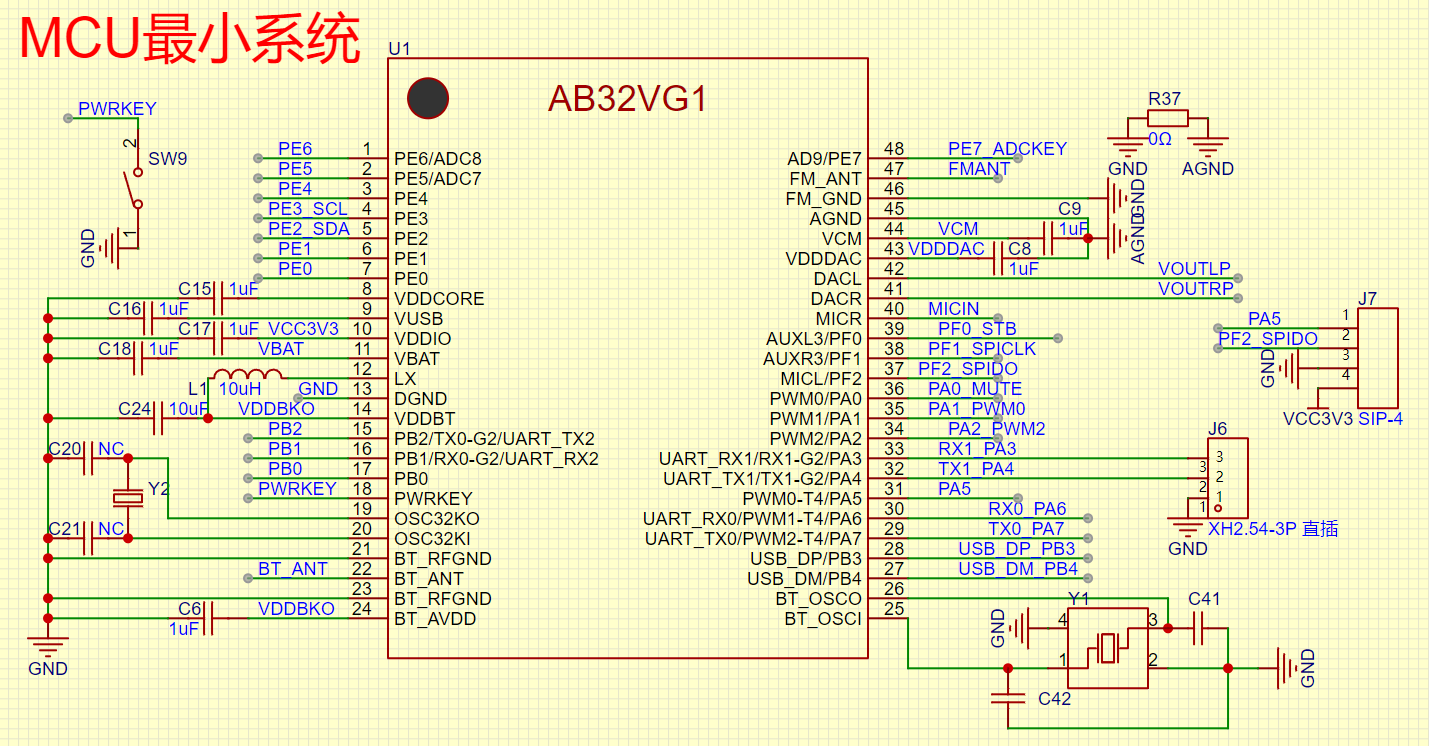Click the UART_RX0/PWM1-T4/PA6 pin name
This screenshot has width=1429, height=746.
tap(752, 518)
